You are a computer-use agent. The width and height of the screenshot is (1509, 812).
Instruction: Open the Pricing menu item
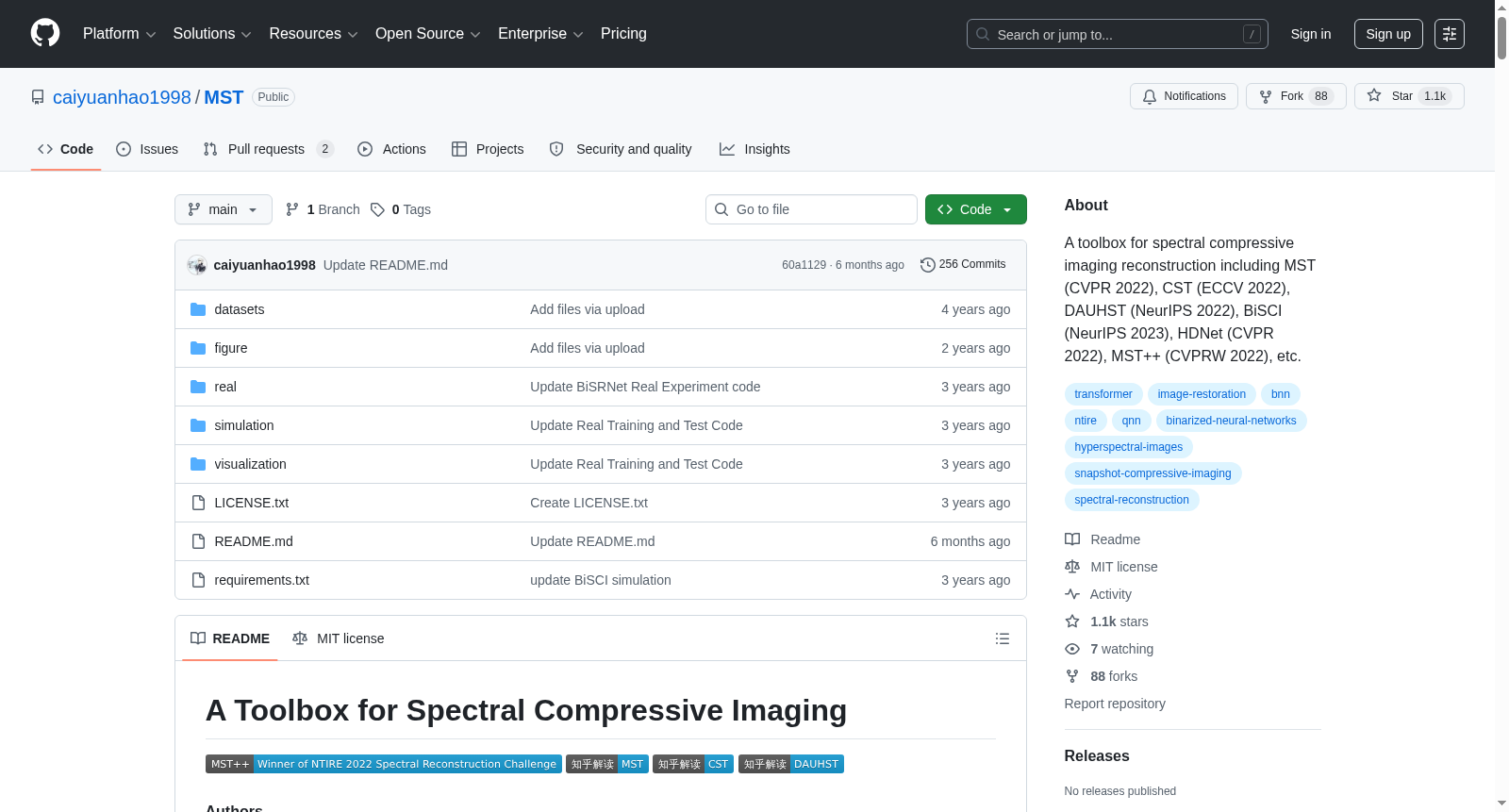click(x=623, y=34)
